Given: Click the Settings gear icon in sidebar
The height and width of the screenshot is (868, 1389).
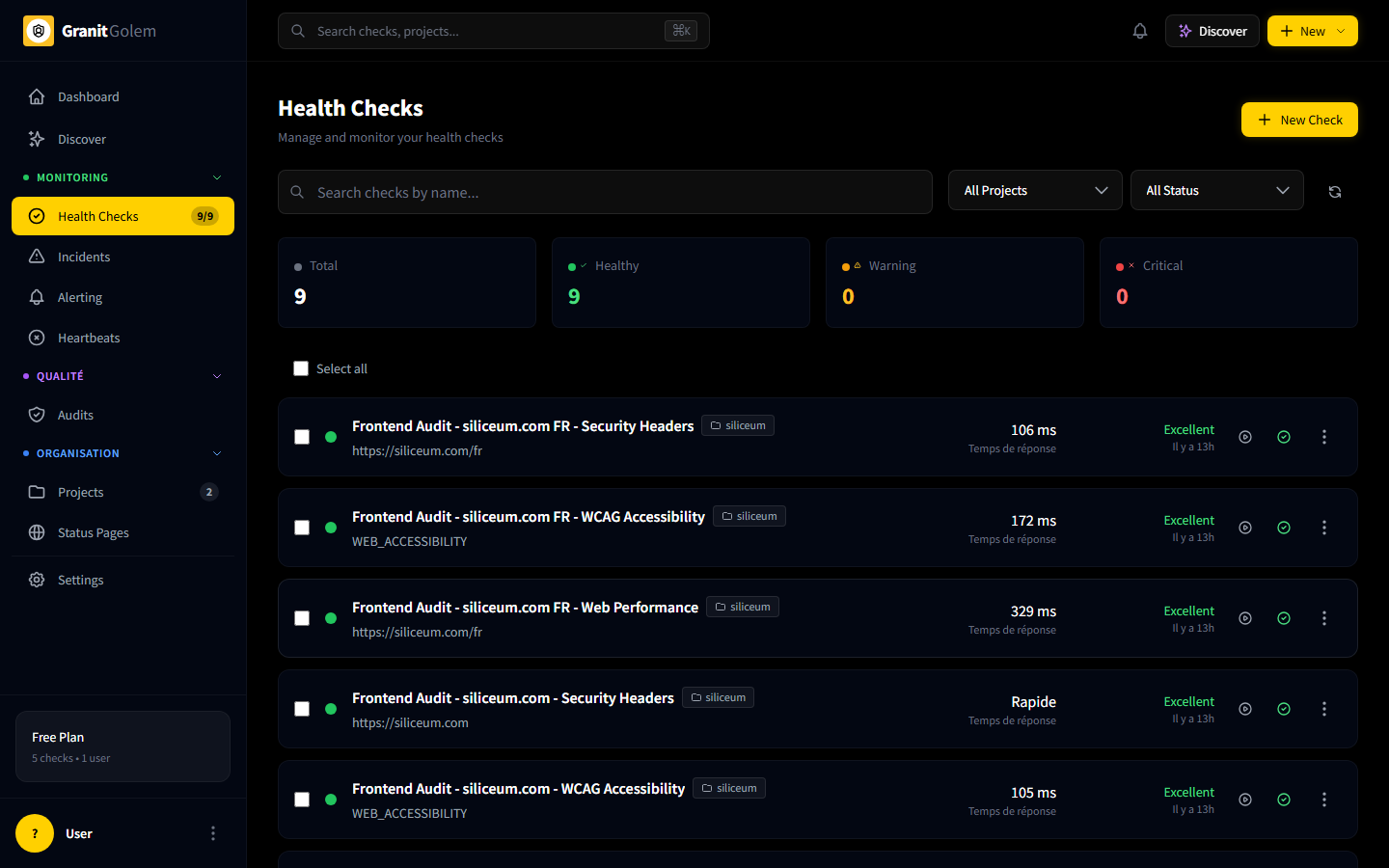Looking at the screenshot, I should pos(37,580).
